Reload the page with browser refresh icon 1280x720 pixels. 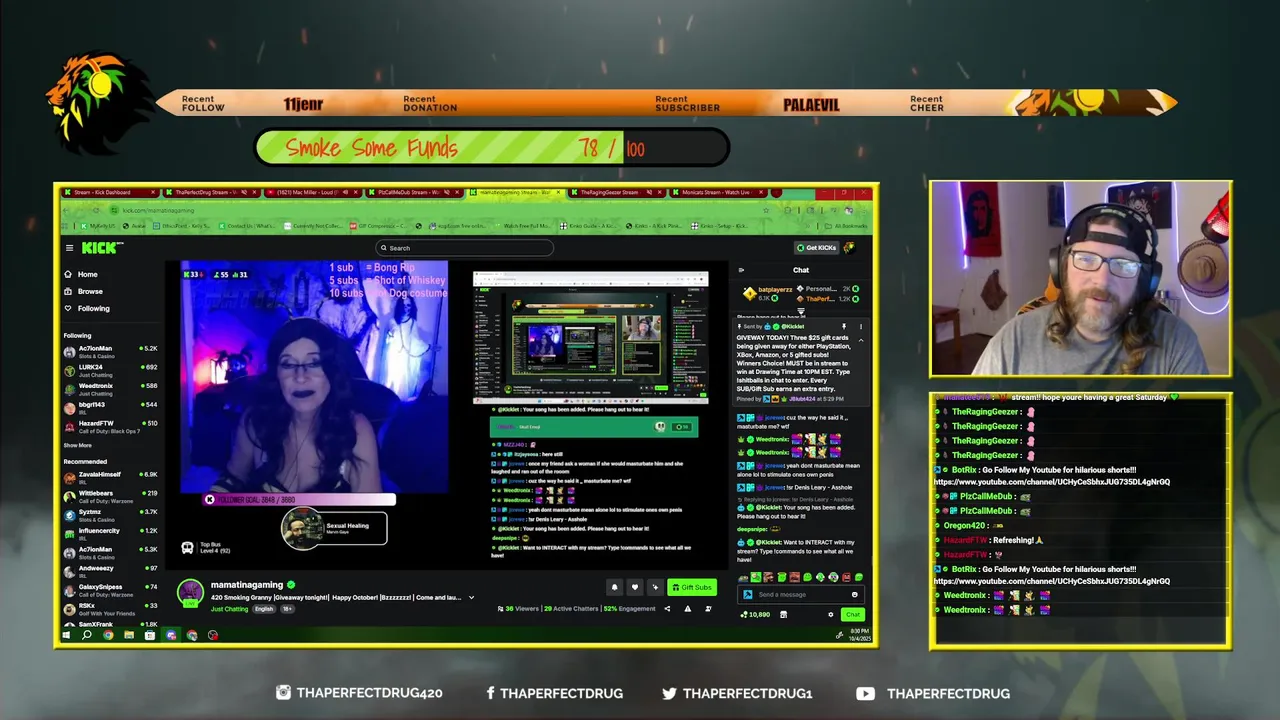(96, 210)
